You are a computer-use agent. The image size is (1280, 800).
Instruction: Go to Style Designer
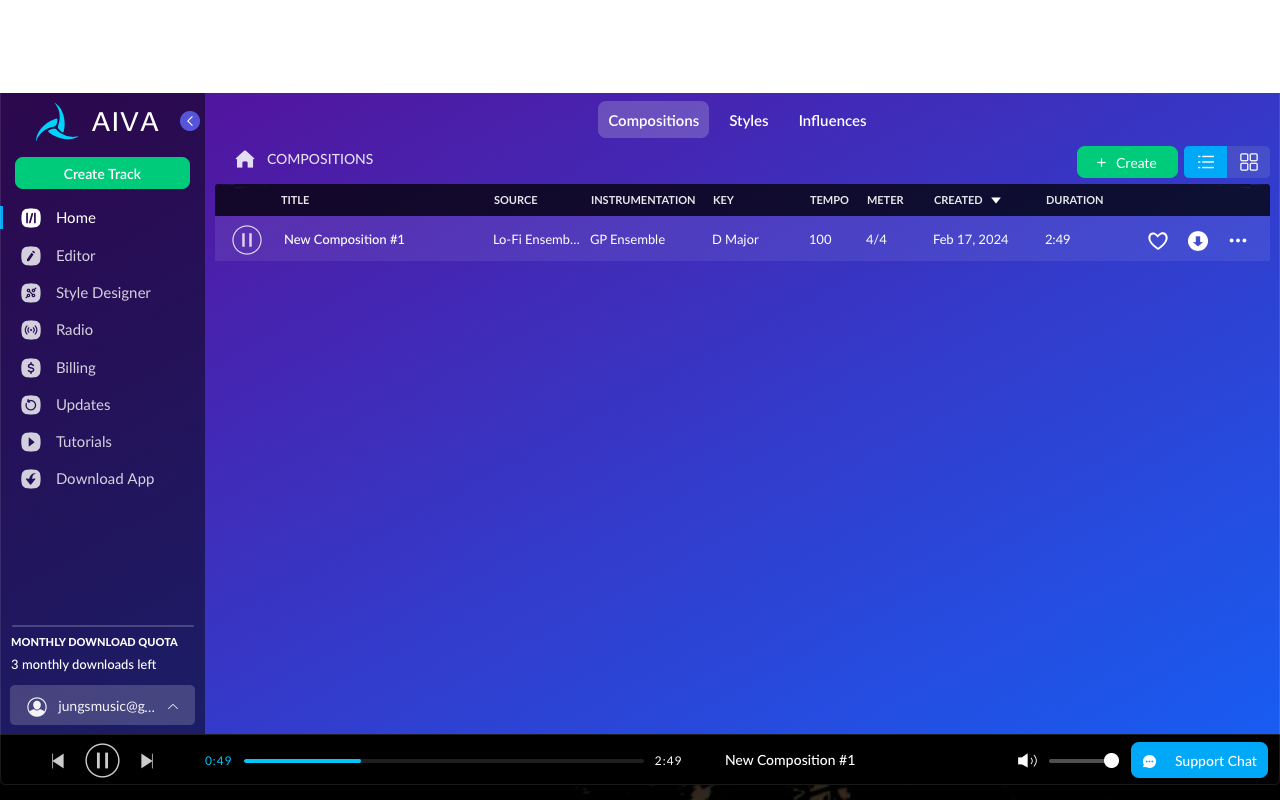(102, 292)
